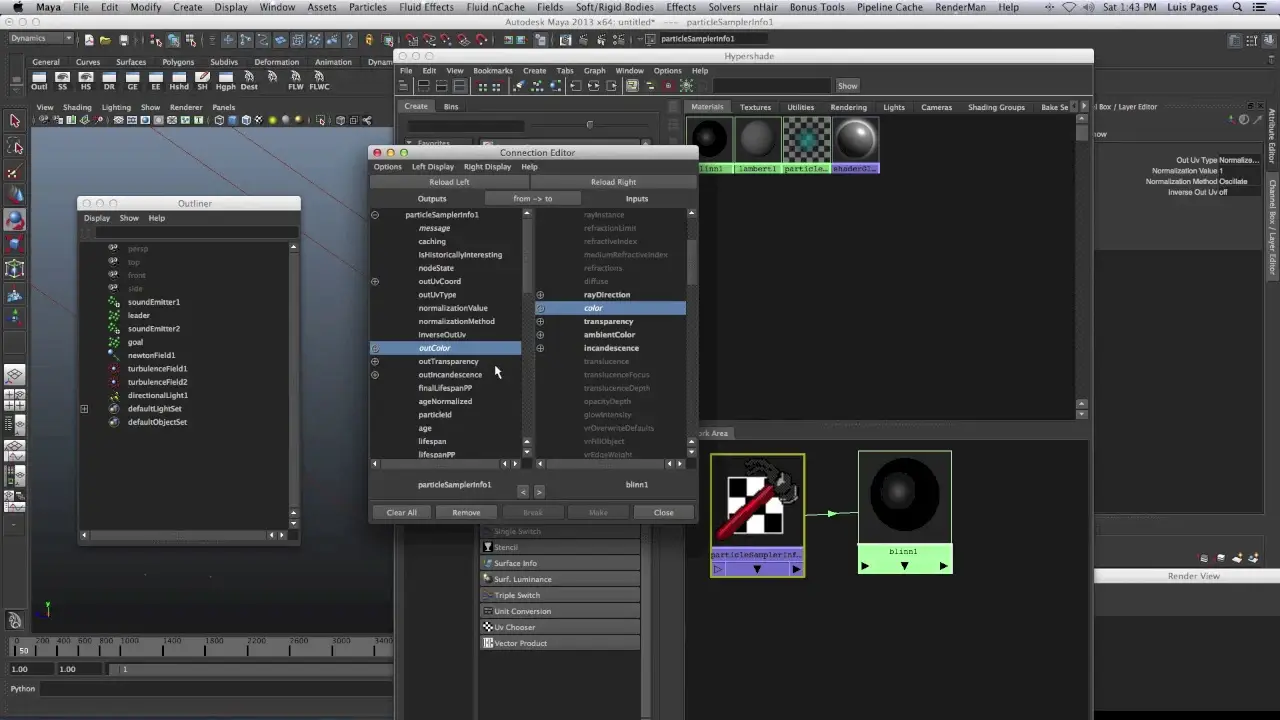Collapse the particleSamplerInfo1 node tree
The height and width of the screenshot is (720, 1280).
(x=375, y=215)
